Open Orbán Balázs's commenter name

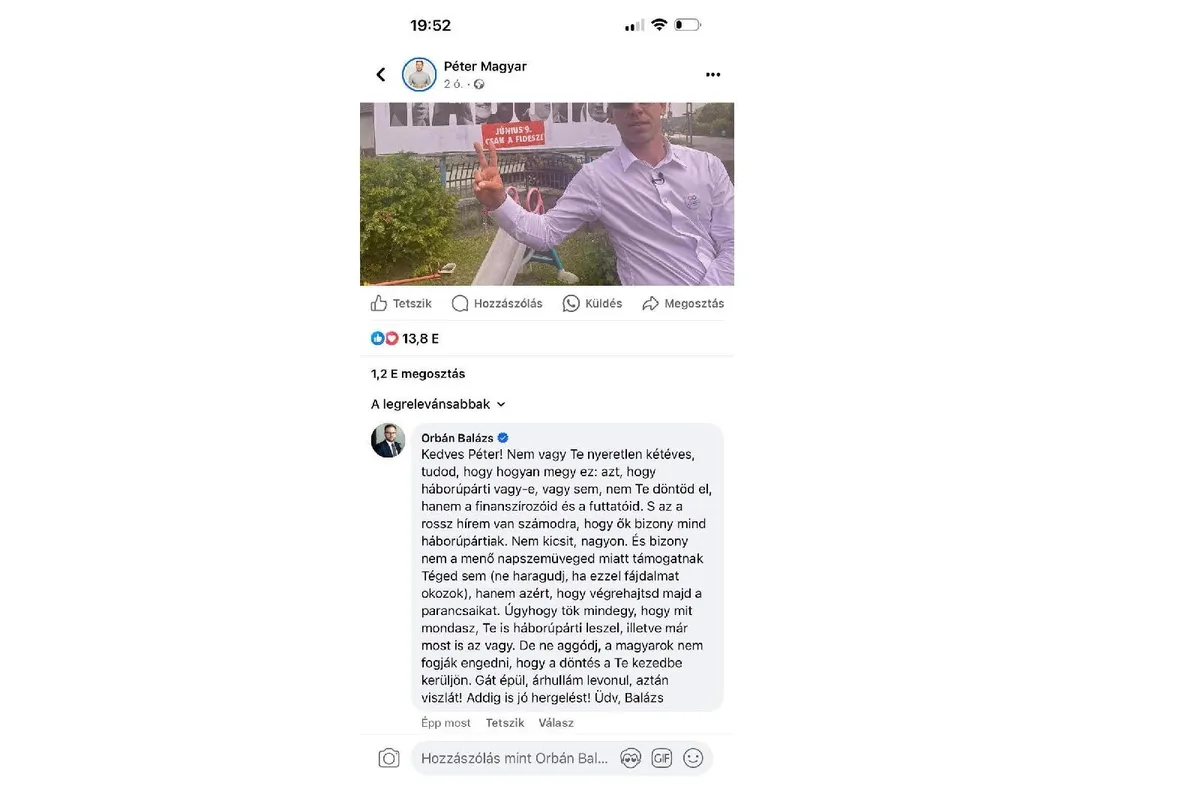tap(457, 438)
